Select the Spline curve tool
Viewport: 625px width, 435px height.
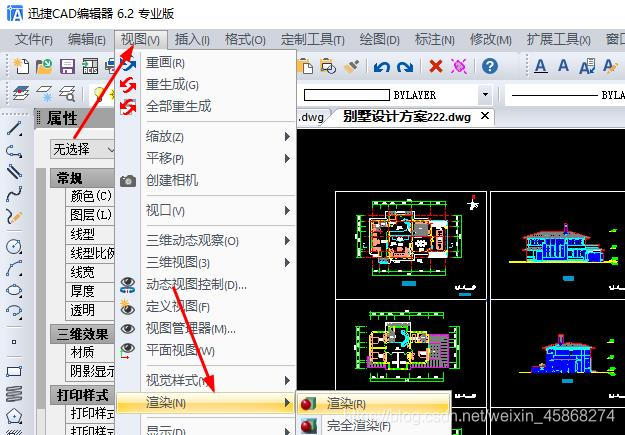(14, 194)
